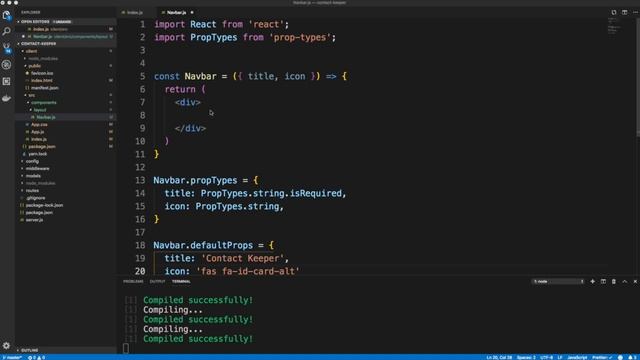
Task: Kill terminal with trash icon
Action: click(613, 281)
